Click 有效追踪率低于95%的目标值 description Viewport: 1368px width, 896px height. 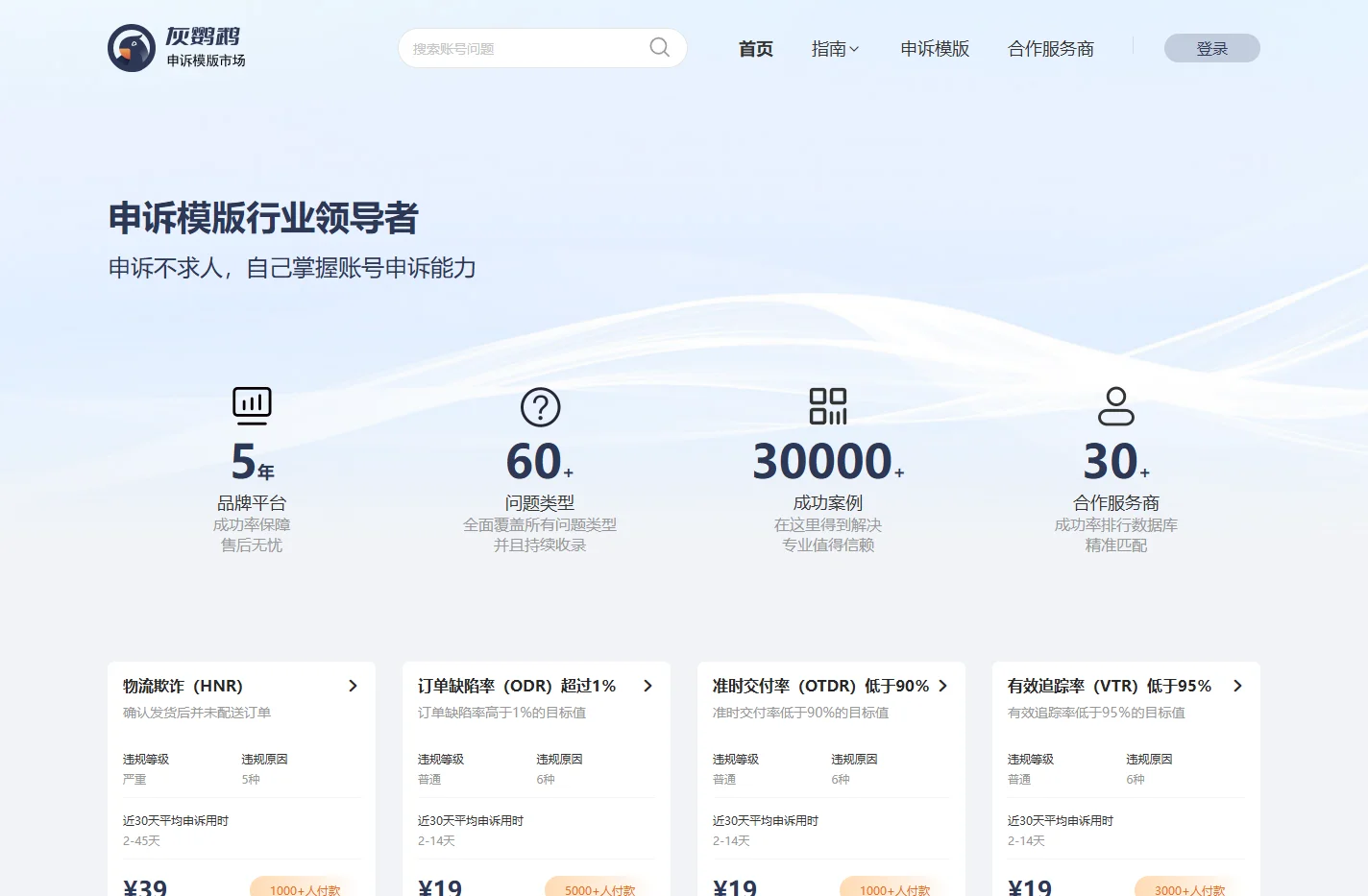[1096, 713]
